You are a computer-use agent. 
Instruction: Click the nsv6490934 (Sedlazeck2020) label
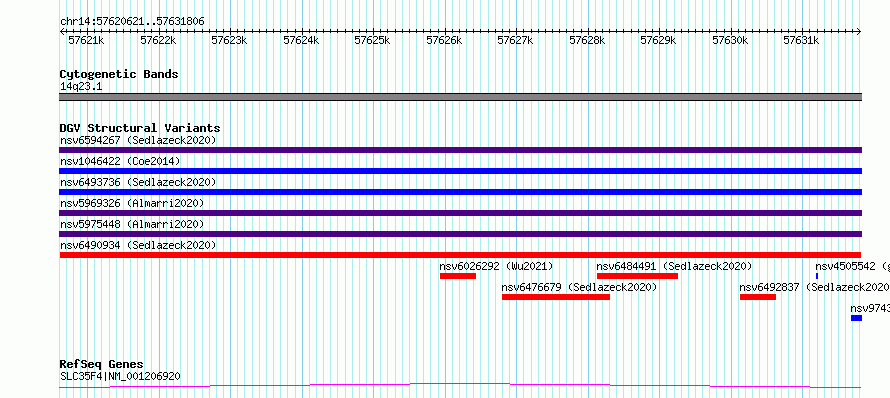(x=138, y=245)
